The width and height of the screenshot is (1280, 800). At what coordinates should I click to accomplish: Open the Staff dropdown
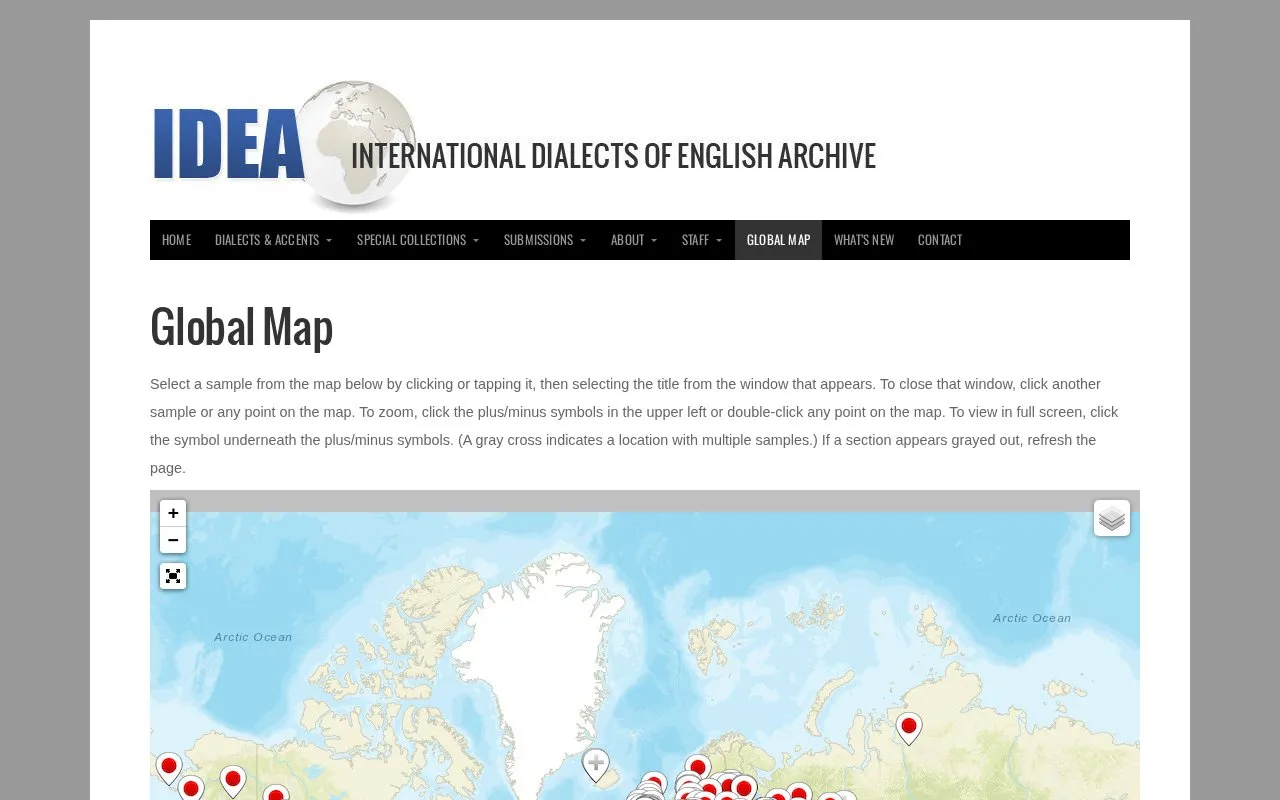tap(702, 240)
